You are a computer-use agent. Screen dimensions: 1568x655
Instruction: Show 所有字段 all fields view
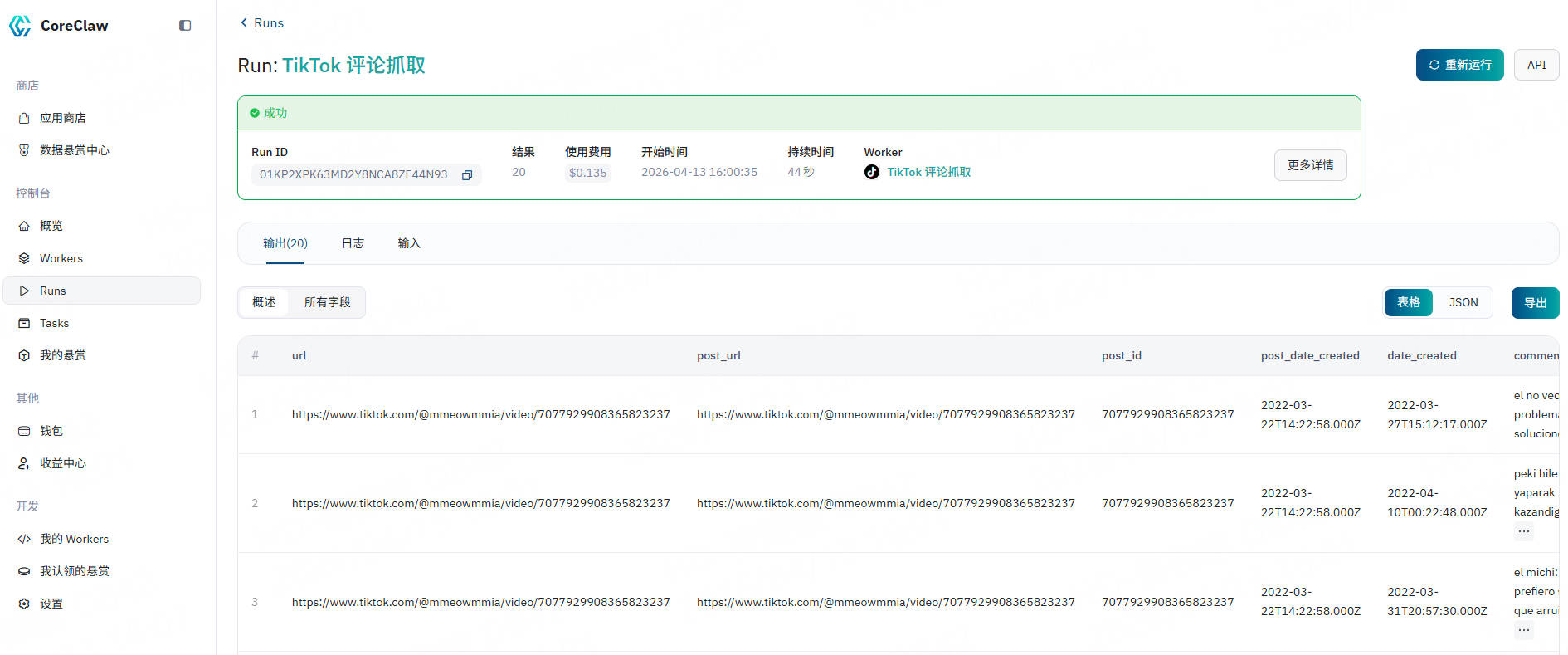pos(327,302)
